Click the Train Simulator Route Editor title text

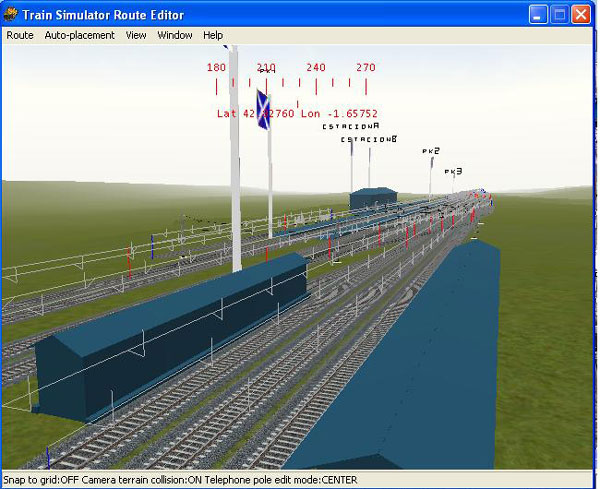tap(103, 15)
